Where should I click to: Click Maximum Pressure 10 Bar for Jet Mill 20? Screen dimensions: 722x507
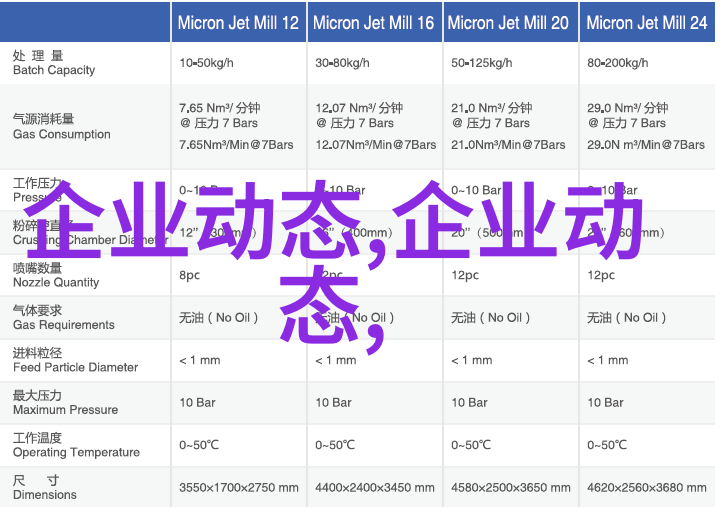click(x=469, y=402)
